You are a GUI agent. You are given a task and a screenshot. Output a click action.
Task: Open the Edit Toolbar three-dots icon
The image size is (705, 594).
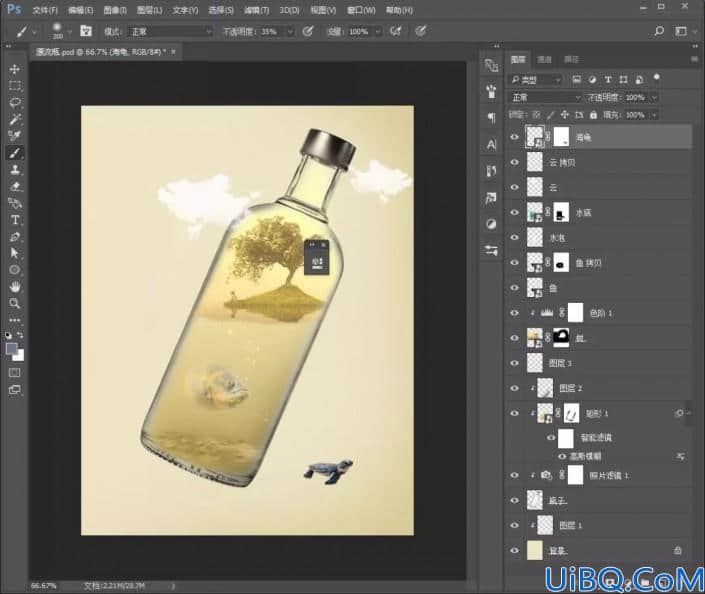[14, 320]
